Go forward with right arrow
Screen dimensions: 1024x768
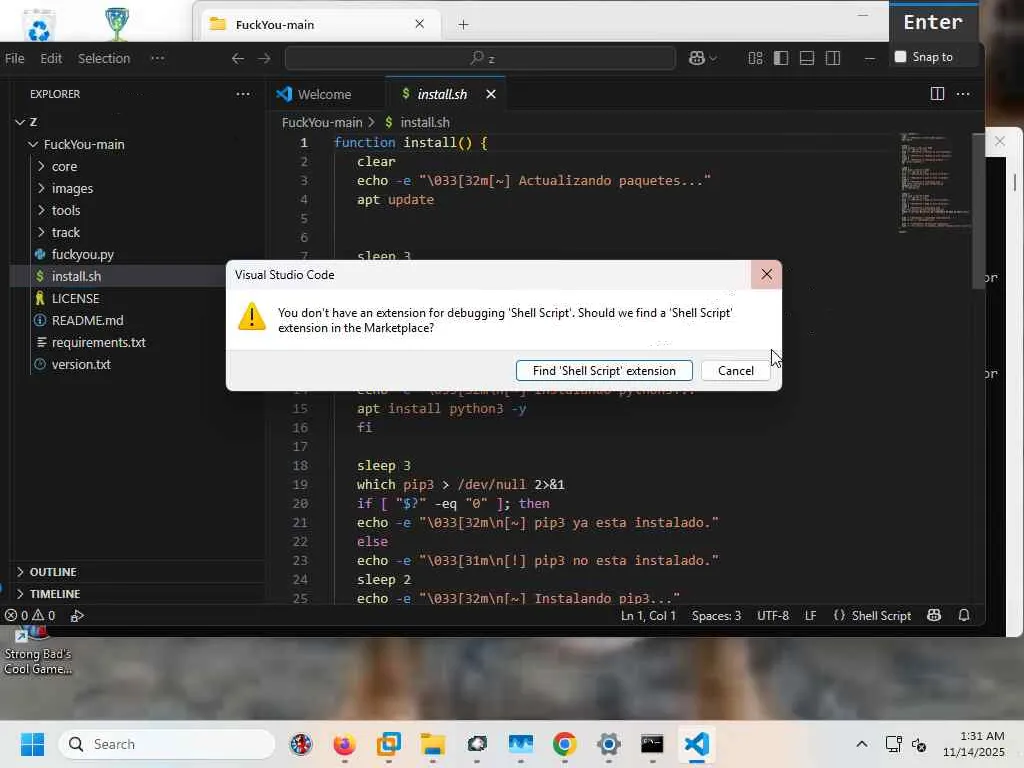264,58
